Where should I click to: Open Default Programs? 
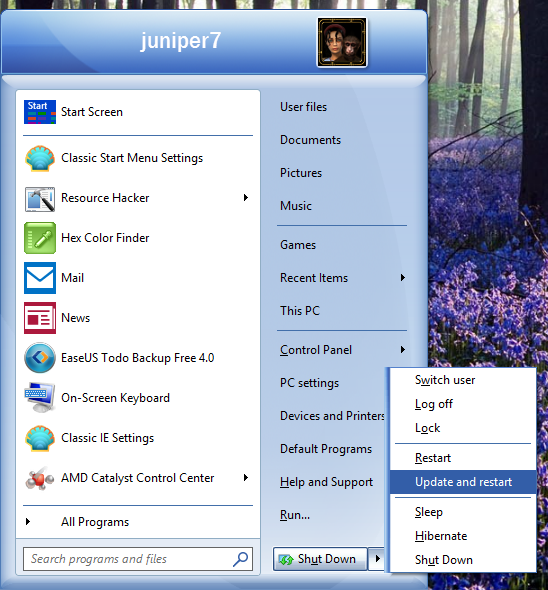click(x=326, y=449)
